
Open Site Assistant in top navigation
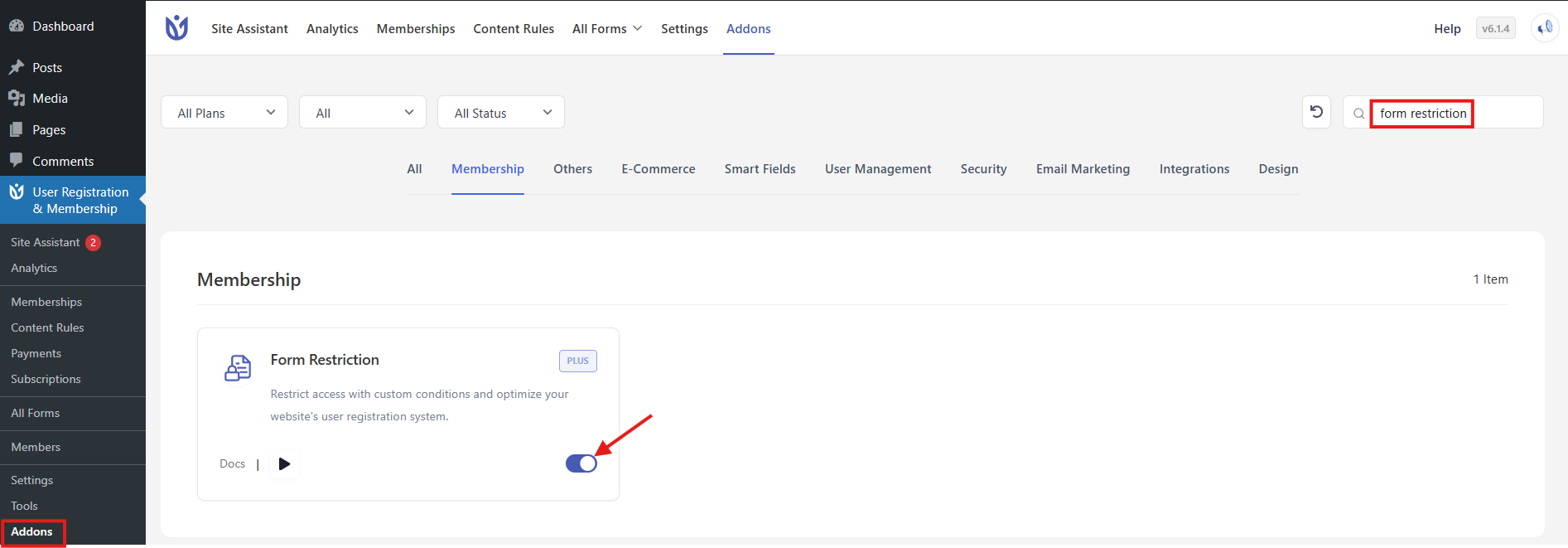[249, 28]
